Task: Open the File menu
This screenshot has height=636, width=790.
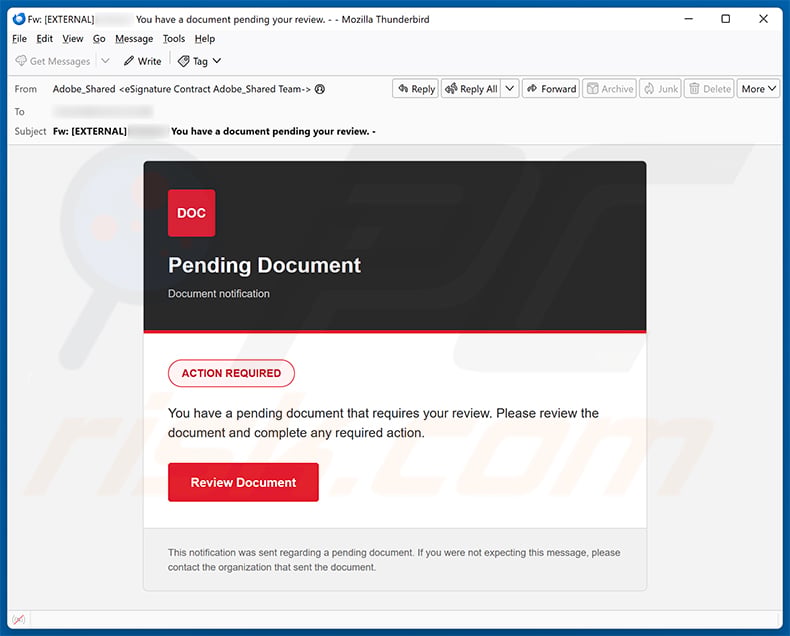Action: tap(19, 39)
